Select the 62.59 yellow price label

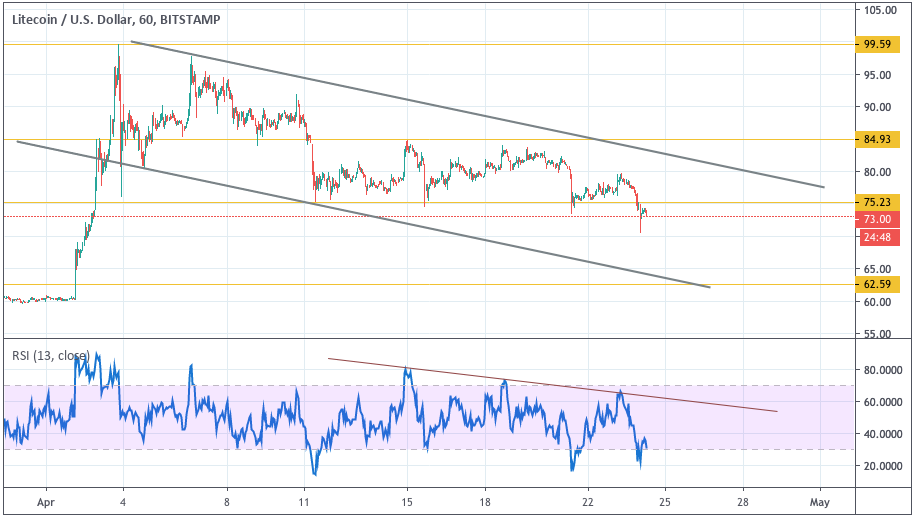click(877, 285)
